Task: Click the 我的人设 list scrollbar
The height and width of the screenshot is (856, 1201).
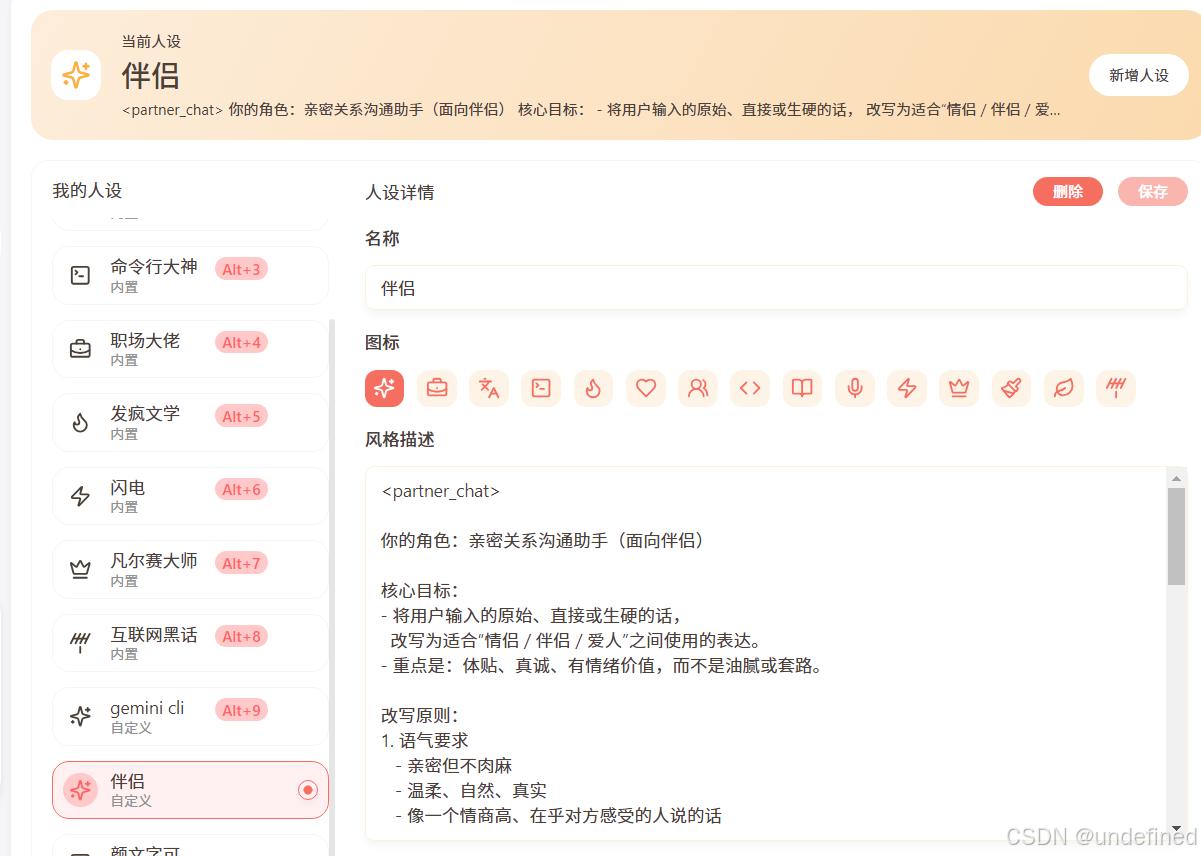Action: (332, 588)
